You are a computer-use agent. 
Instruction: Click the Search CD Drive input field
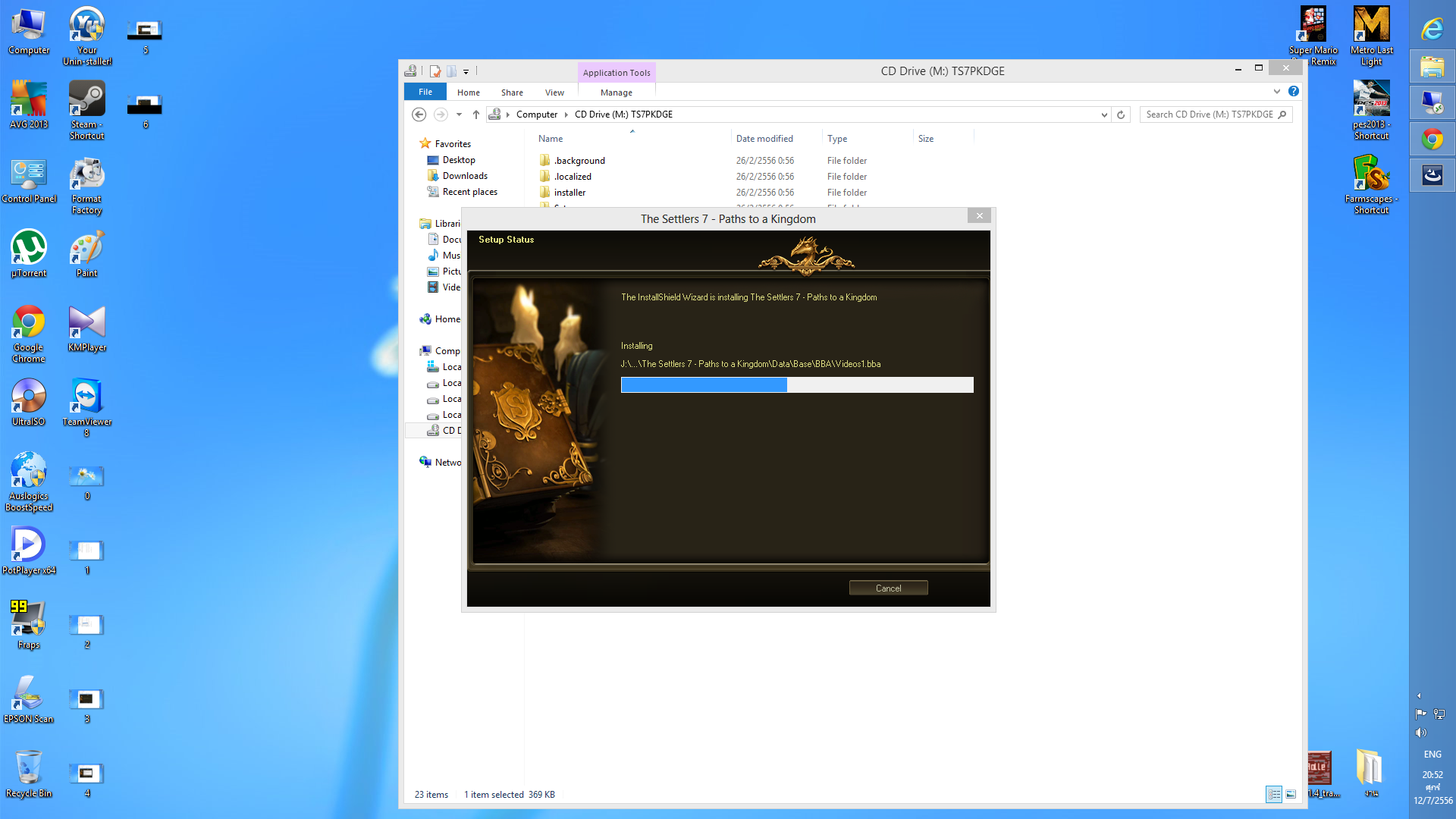(x=1209, y=115)
